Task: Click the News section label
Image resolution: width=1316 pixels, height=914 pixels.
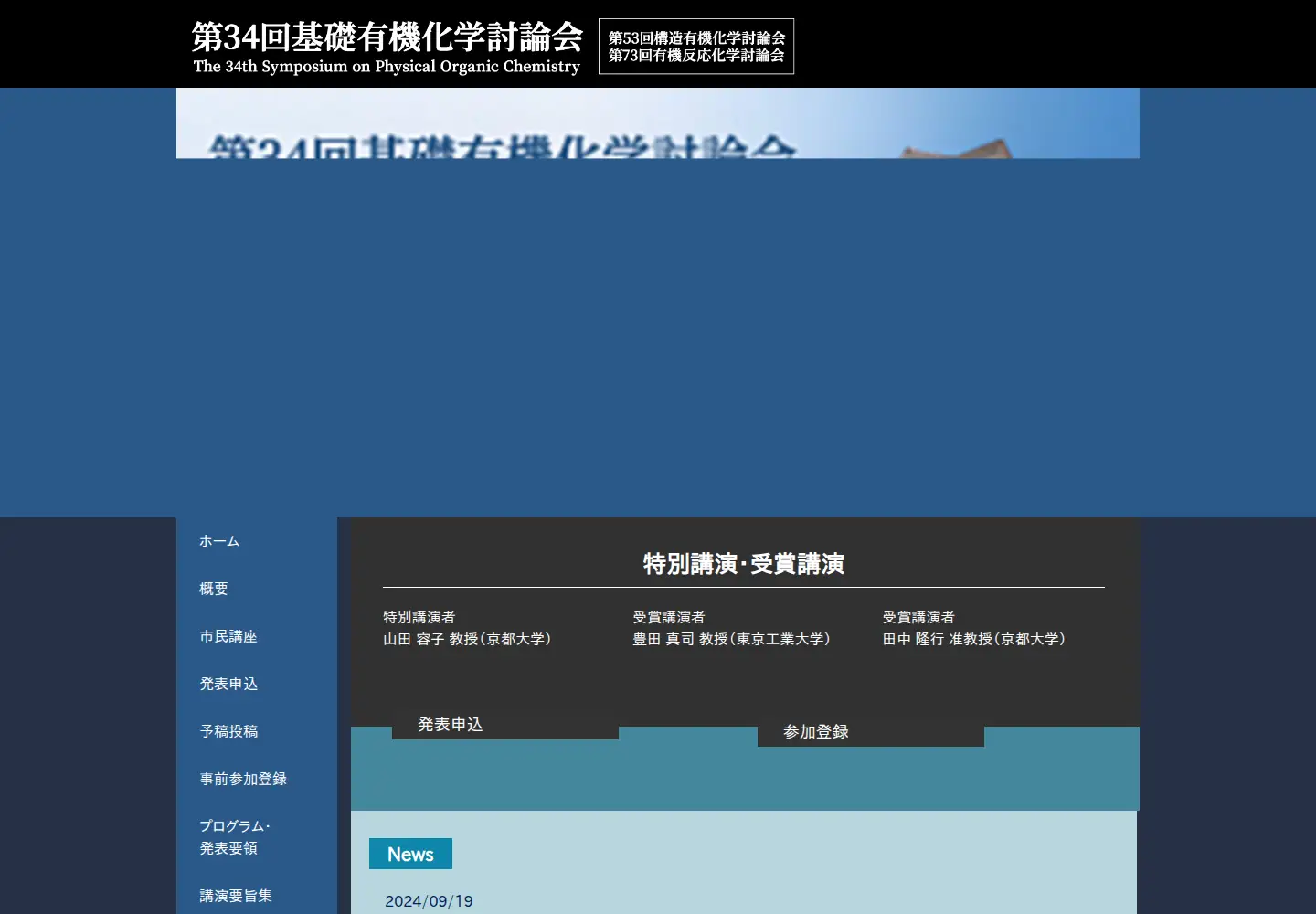Action: (x=410, y=854)
